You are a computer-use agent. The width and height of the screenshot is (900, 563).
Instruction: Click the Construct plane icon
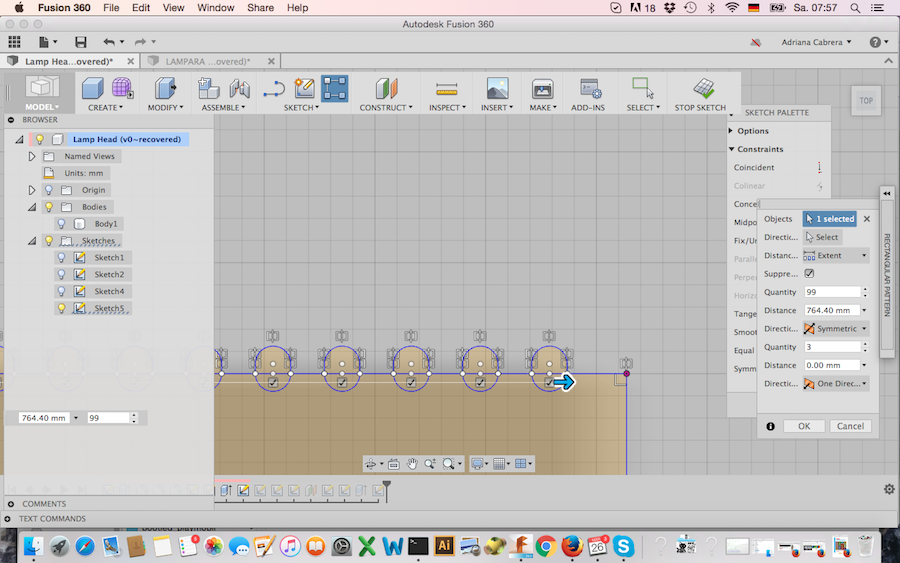[x=386, y=88]
